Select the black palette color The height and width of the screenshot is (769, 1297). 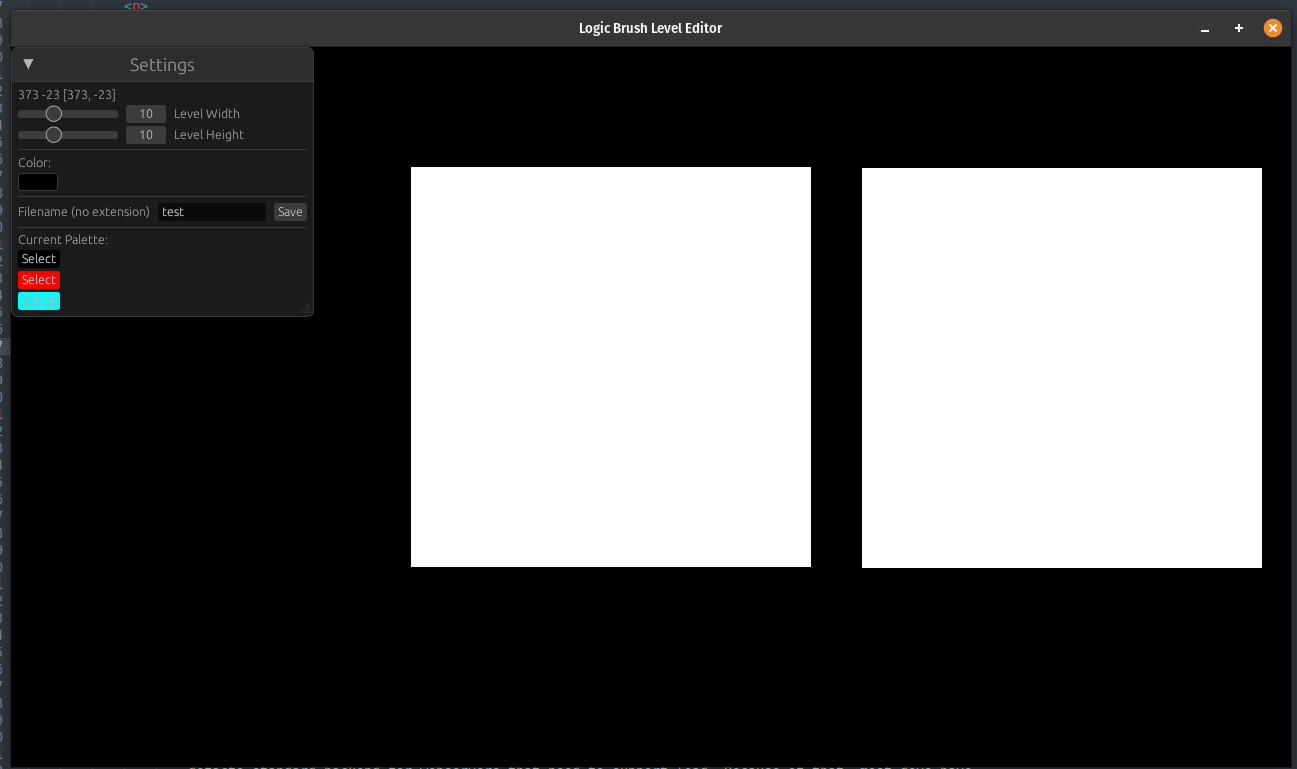pos(39,259)
